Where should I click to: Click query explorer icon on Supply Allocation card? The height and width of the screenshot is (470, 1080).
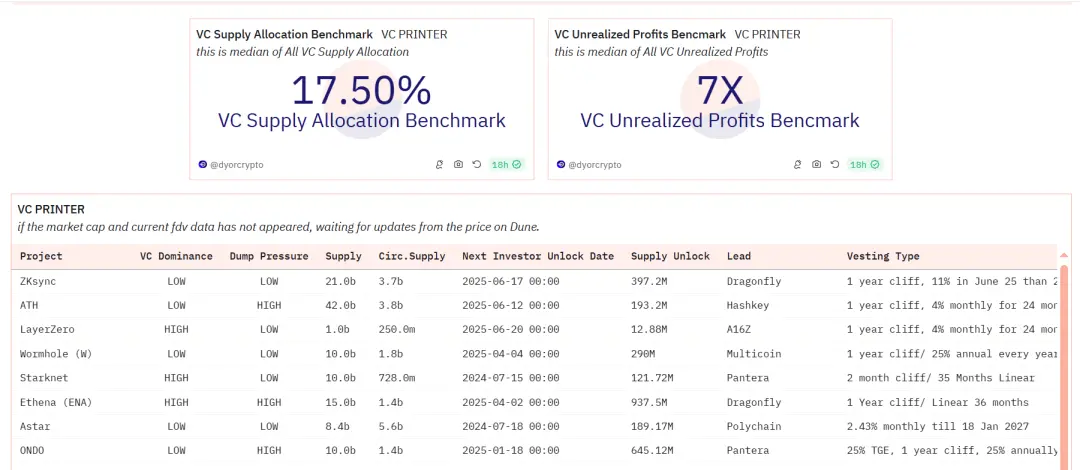(439, 164)
